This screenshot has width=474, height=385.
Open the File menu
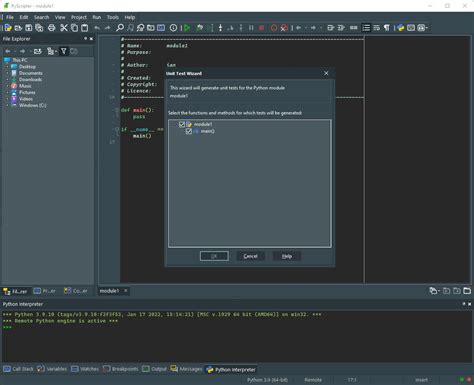point(10,17)
